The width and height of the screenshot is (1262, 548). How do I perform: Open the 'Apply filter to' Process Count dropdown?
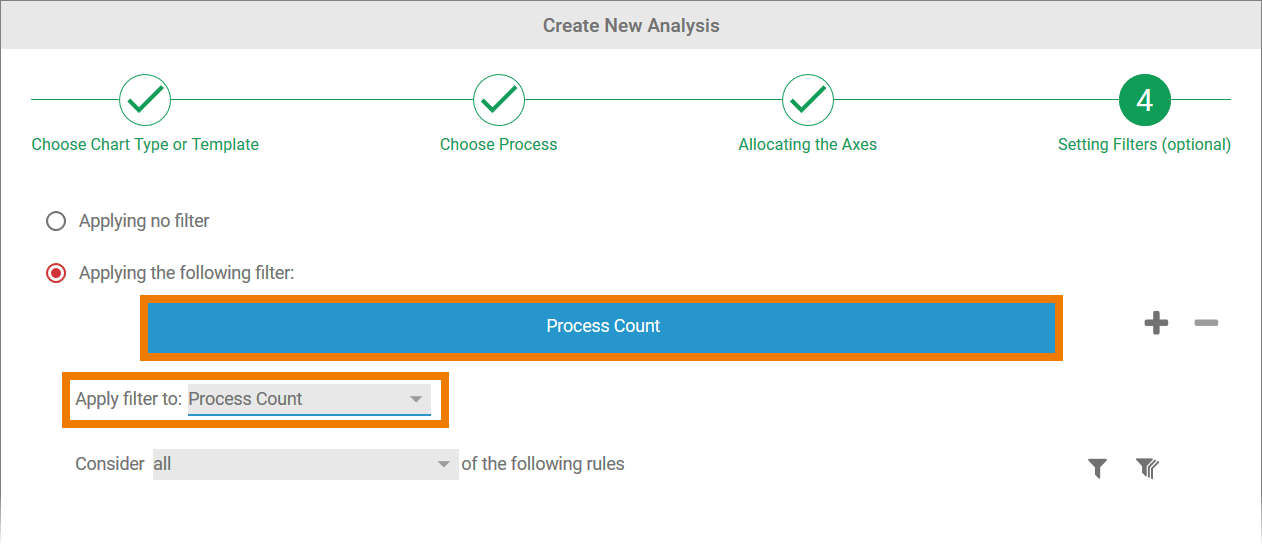pos(309,399)
